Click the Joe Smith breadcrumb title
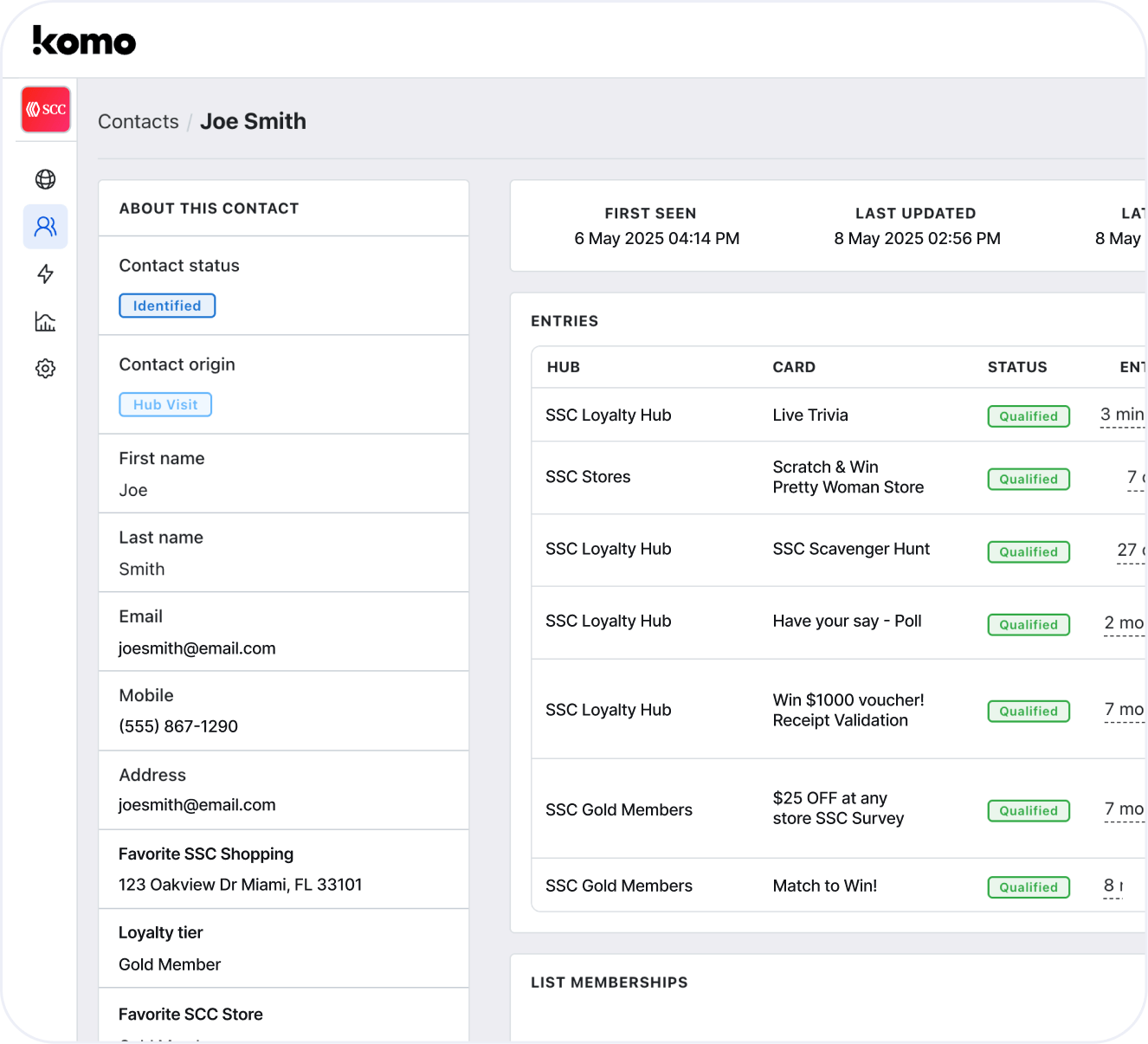 pos(253,121)
